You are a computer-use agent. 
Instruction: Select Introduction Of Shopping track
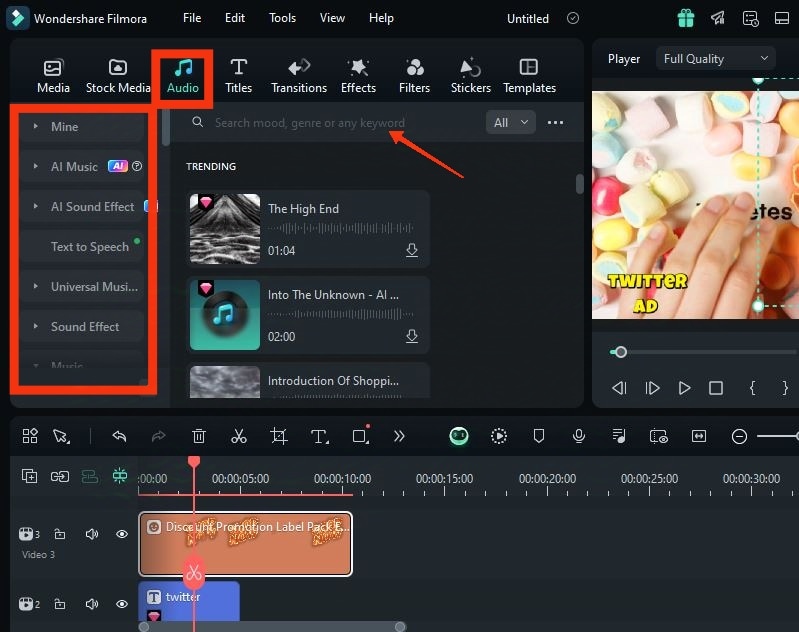308,381
